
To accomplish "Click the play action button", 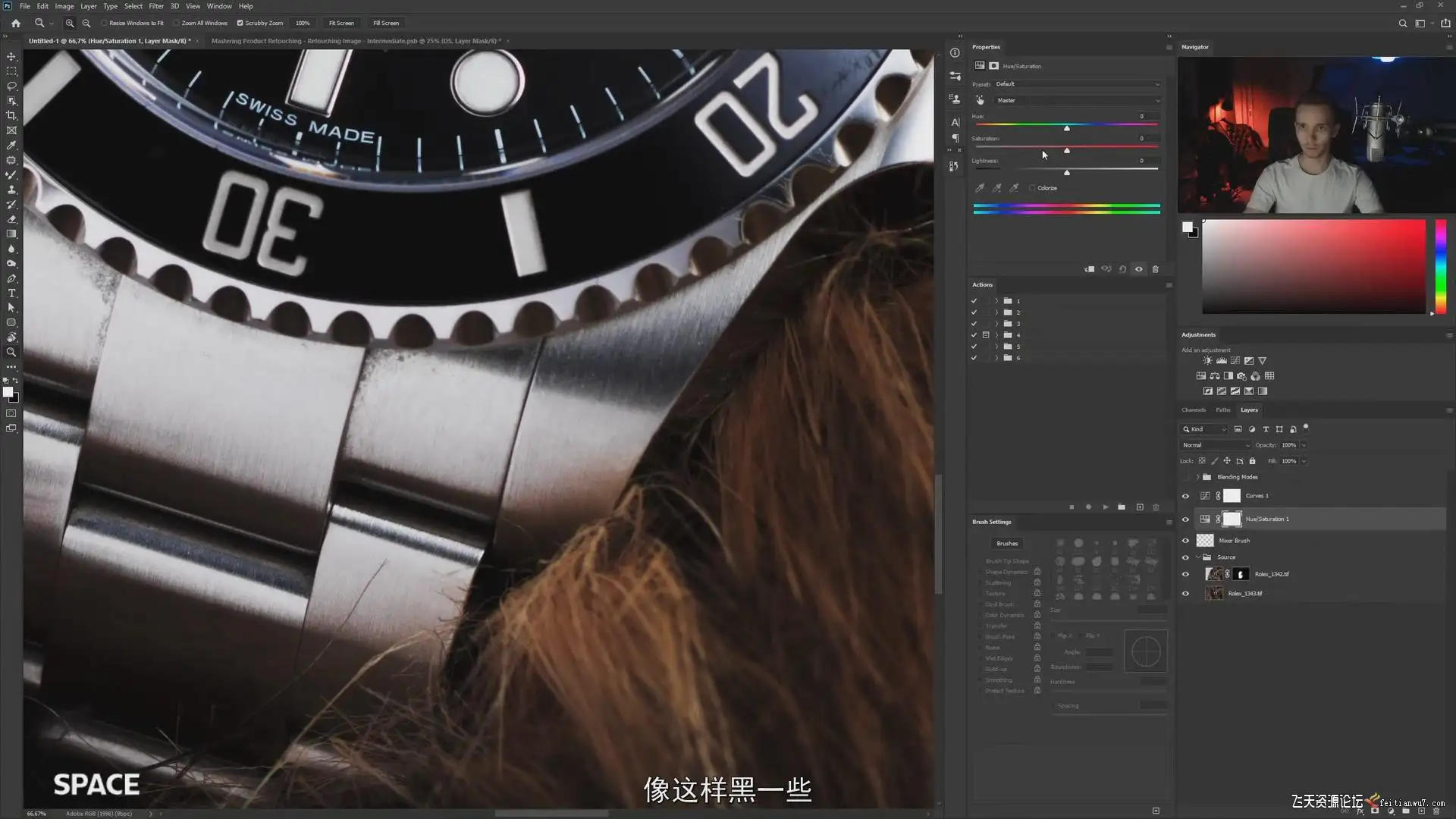I will click(x=1105, y=507).
